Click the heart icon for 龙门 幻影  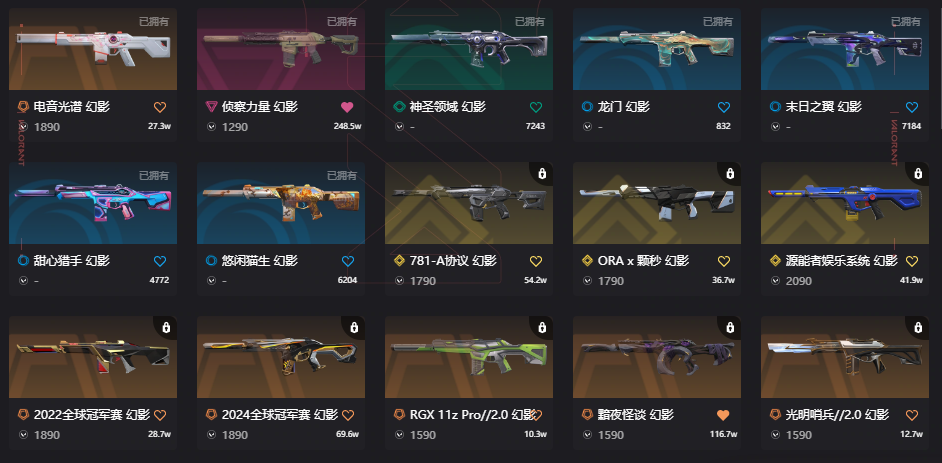(x=724, y=107)
